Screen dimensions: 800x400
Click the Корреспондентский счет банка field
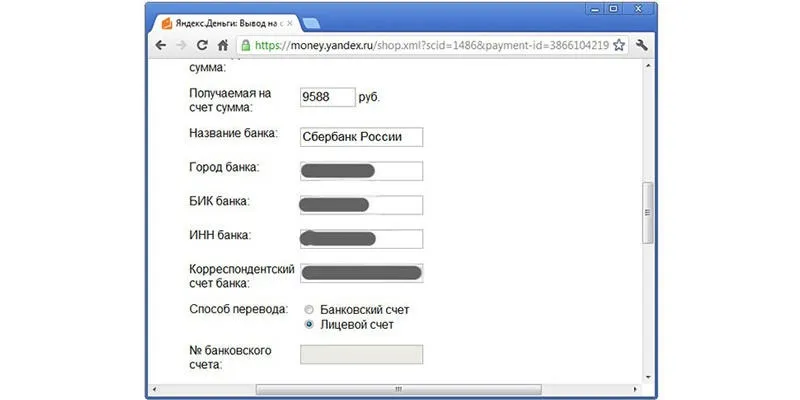tap(361, 273)
